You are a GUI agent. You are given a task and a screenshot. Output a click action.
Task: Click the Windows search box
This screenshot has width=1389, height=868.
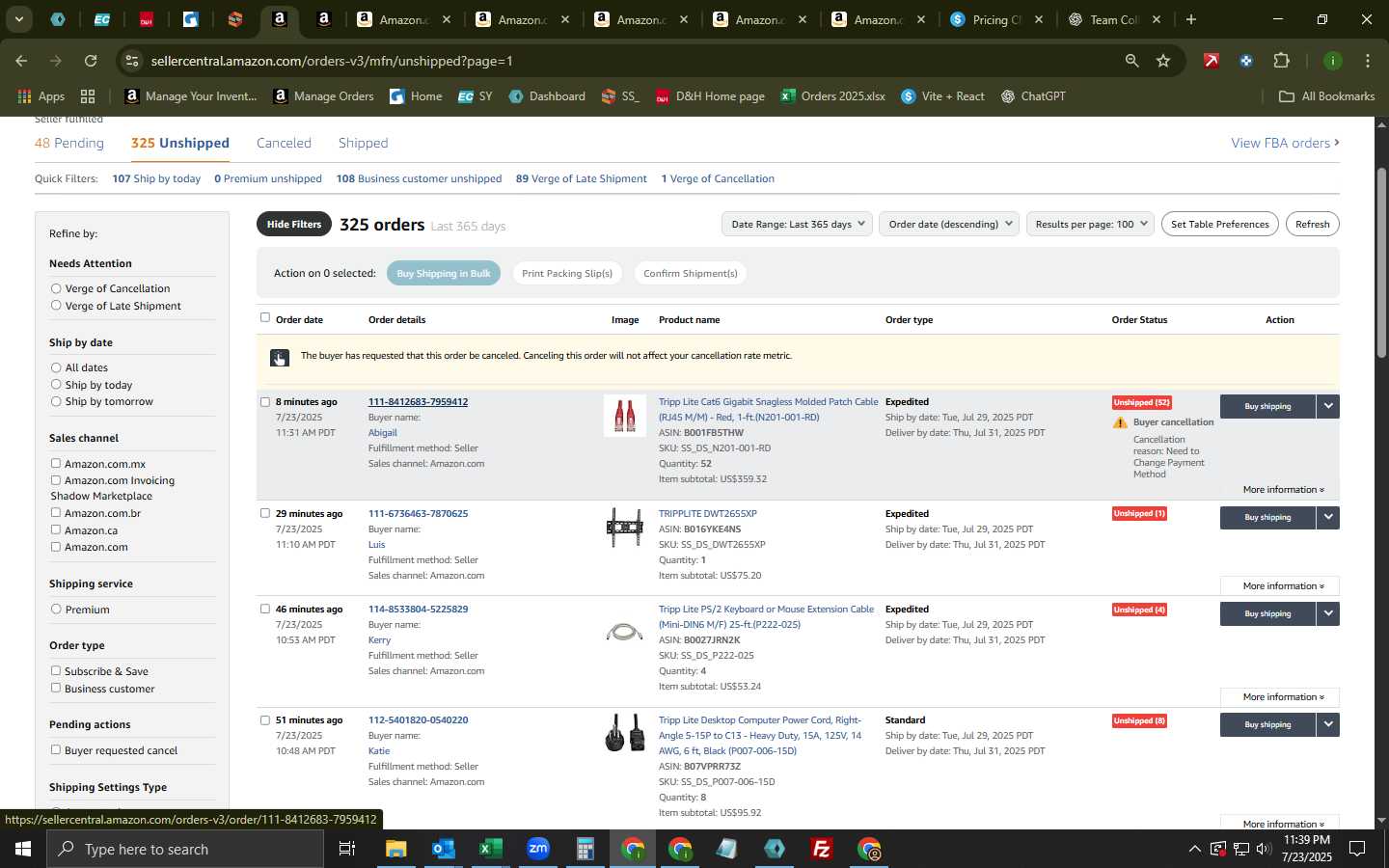(184, 849)
